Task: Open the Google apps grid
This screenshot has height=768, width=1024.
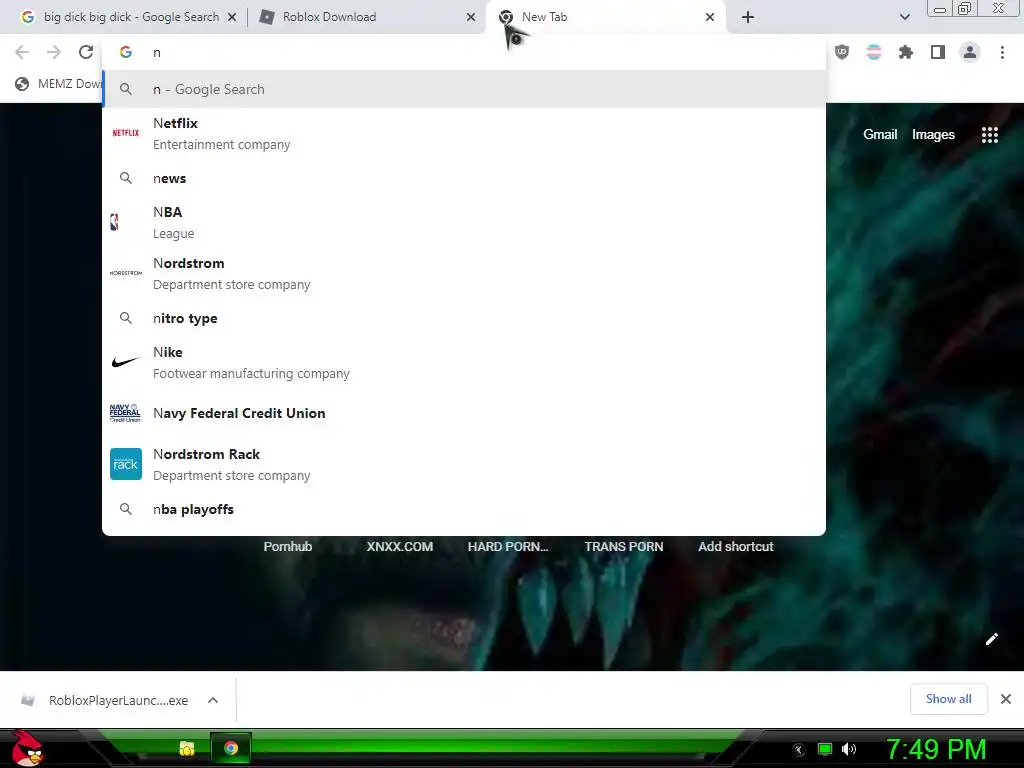Action: pyautogui.click(x=990, y=135)
